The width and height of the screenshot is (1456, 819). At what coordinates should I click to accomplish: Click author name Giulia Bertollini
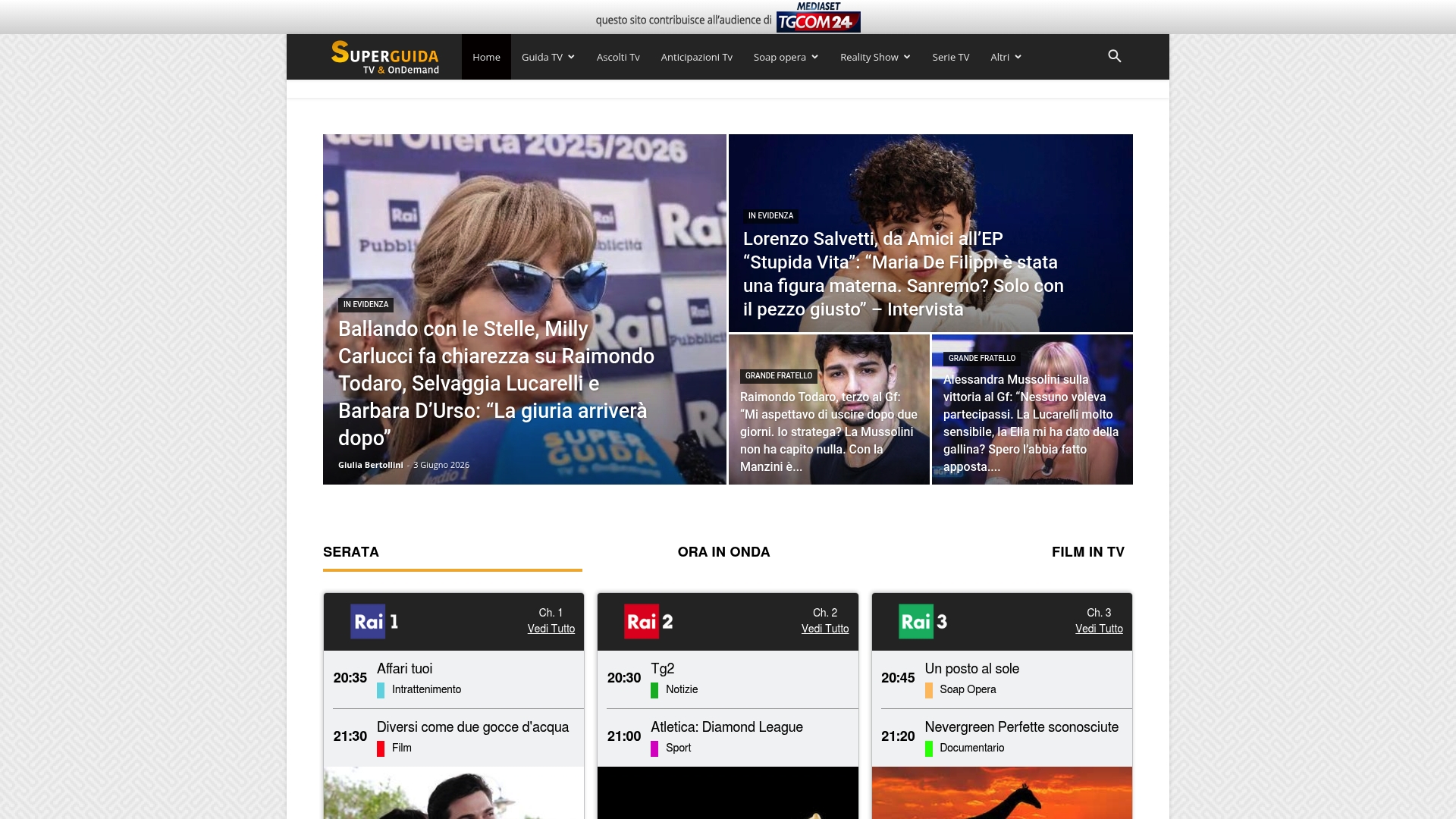370,465
